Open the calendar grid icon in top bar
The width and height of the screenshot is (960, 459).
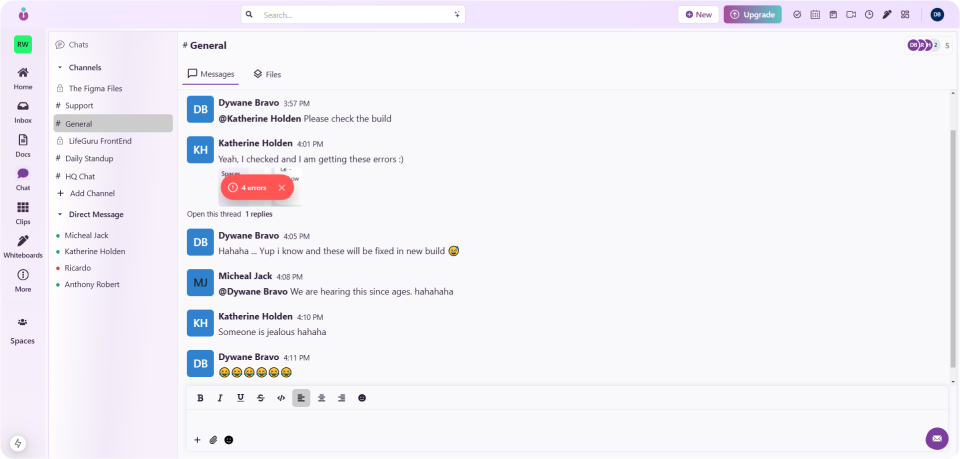(815, 15)
